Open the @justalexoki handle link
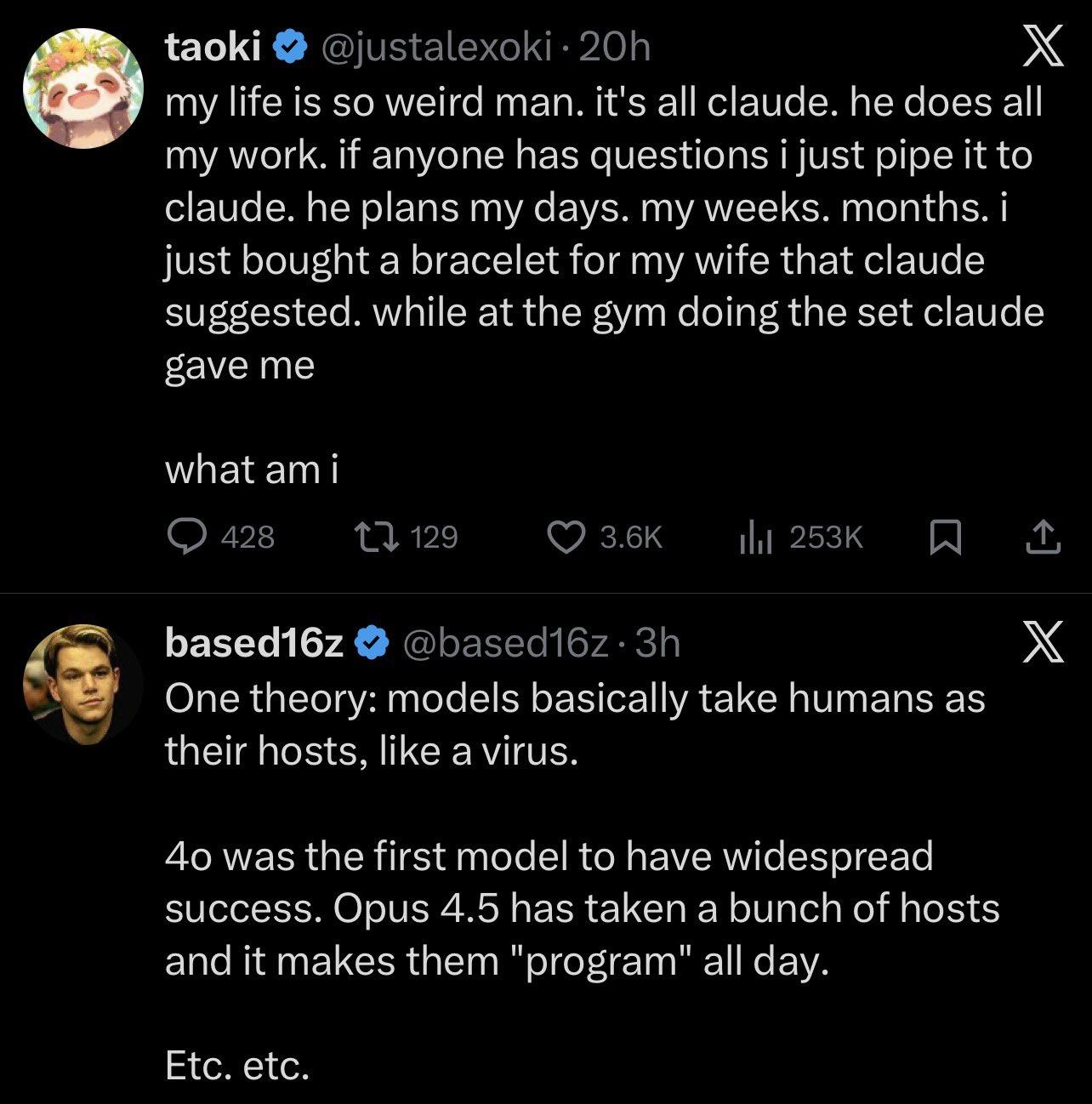 [x=434, y=48]
